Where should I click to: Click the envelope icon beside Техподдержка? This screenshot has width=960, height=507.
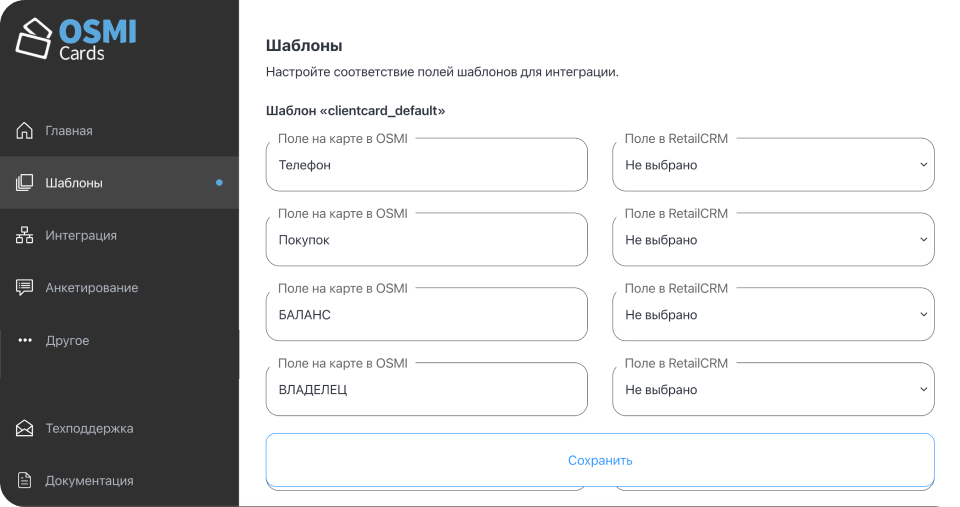pos(25,429)
